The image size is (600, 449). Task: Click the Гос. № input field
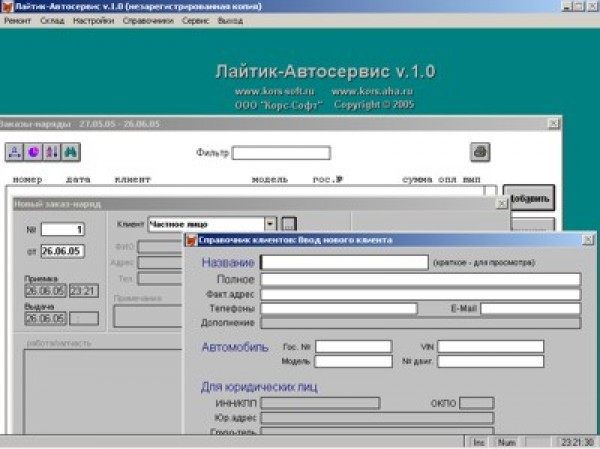(x=353, y=346)
